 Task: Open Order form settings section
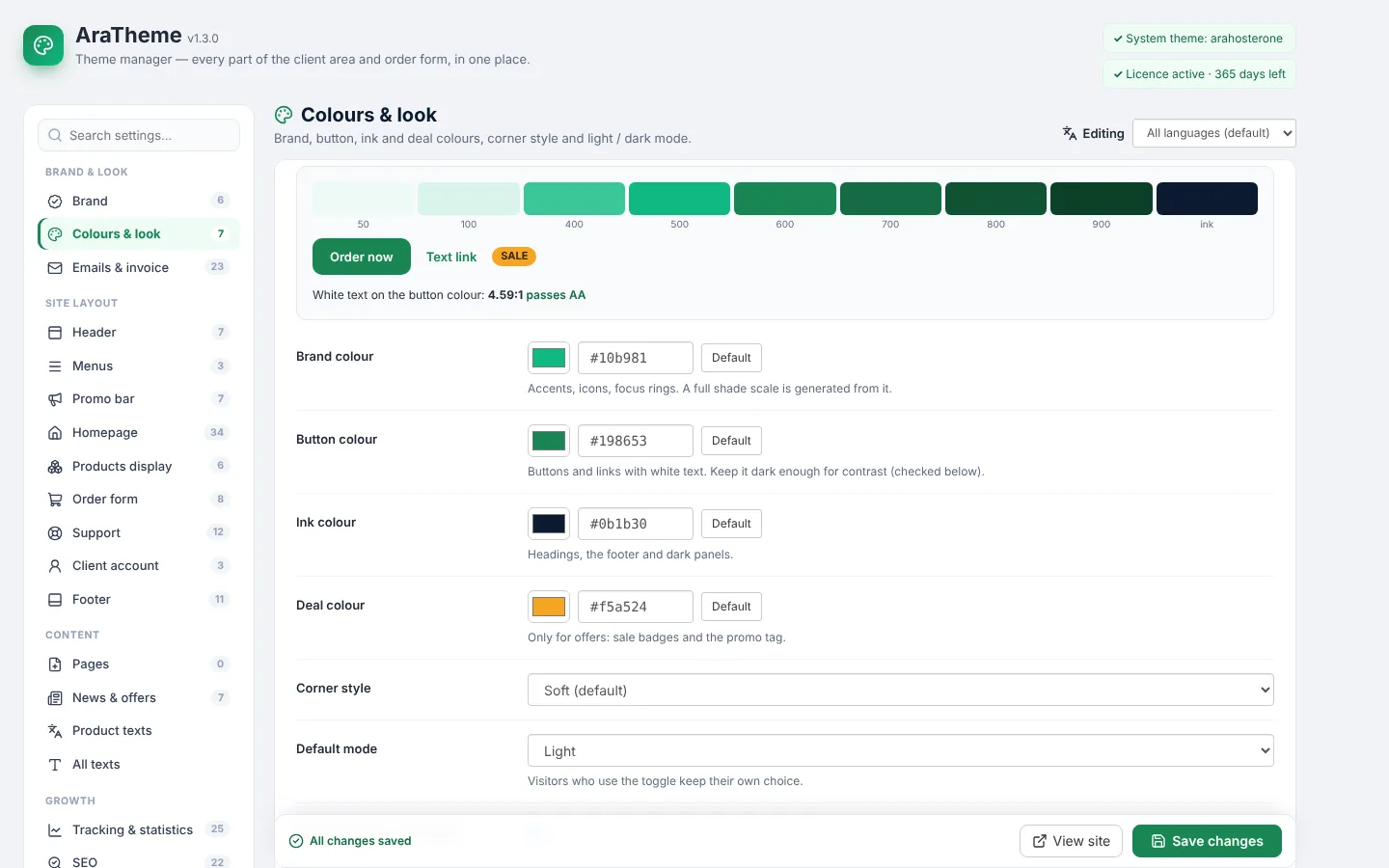point(139,500)
